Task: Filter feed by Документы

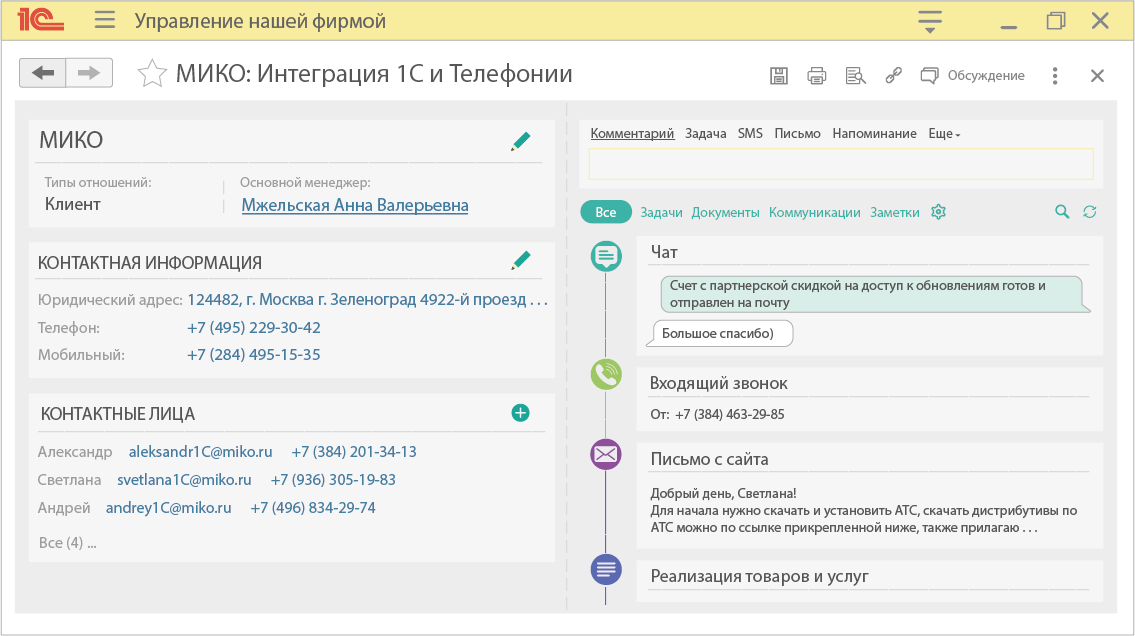Action: [725, 212]
